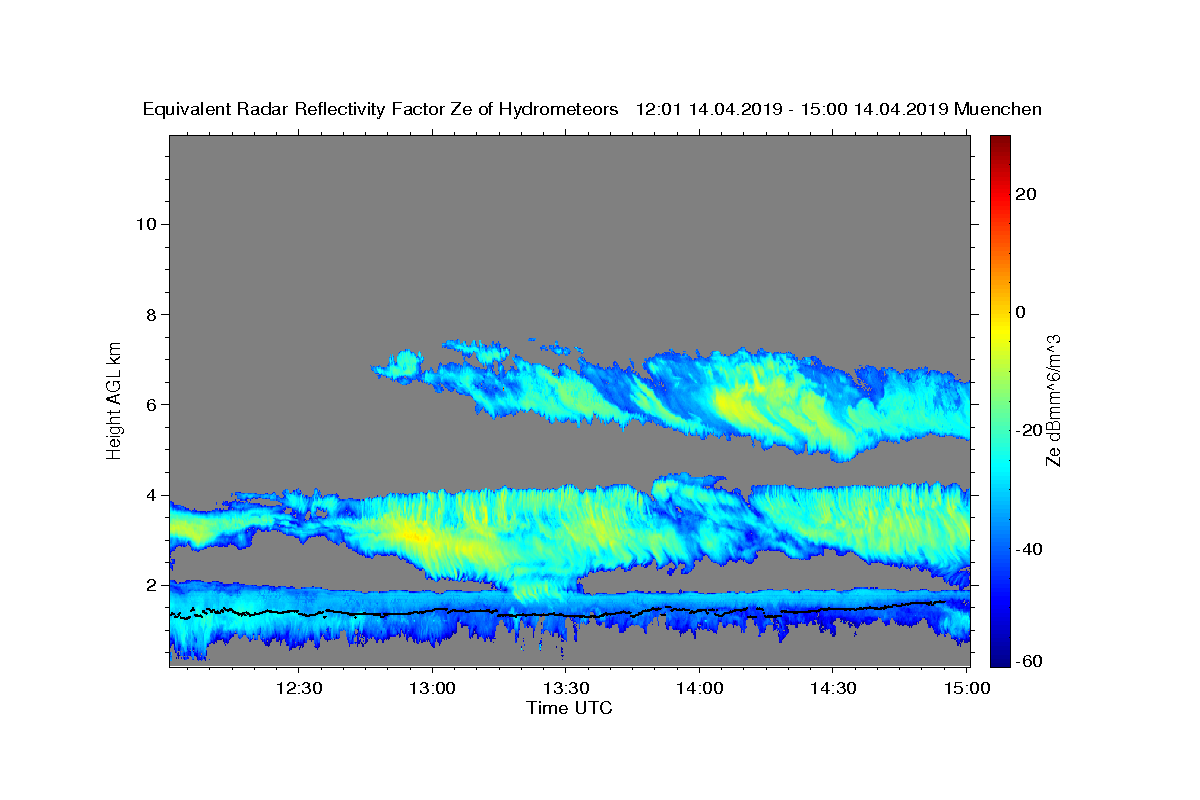Click the '6' height tick label
The image size is (1200, 800).
153,404
